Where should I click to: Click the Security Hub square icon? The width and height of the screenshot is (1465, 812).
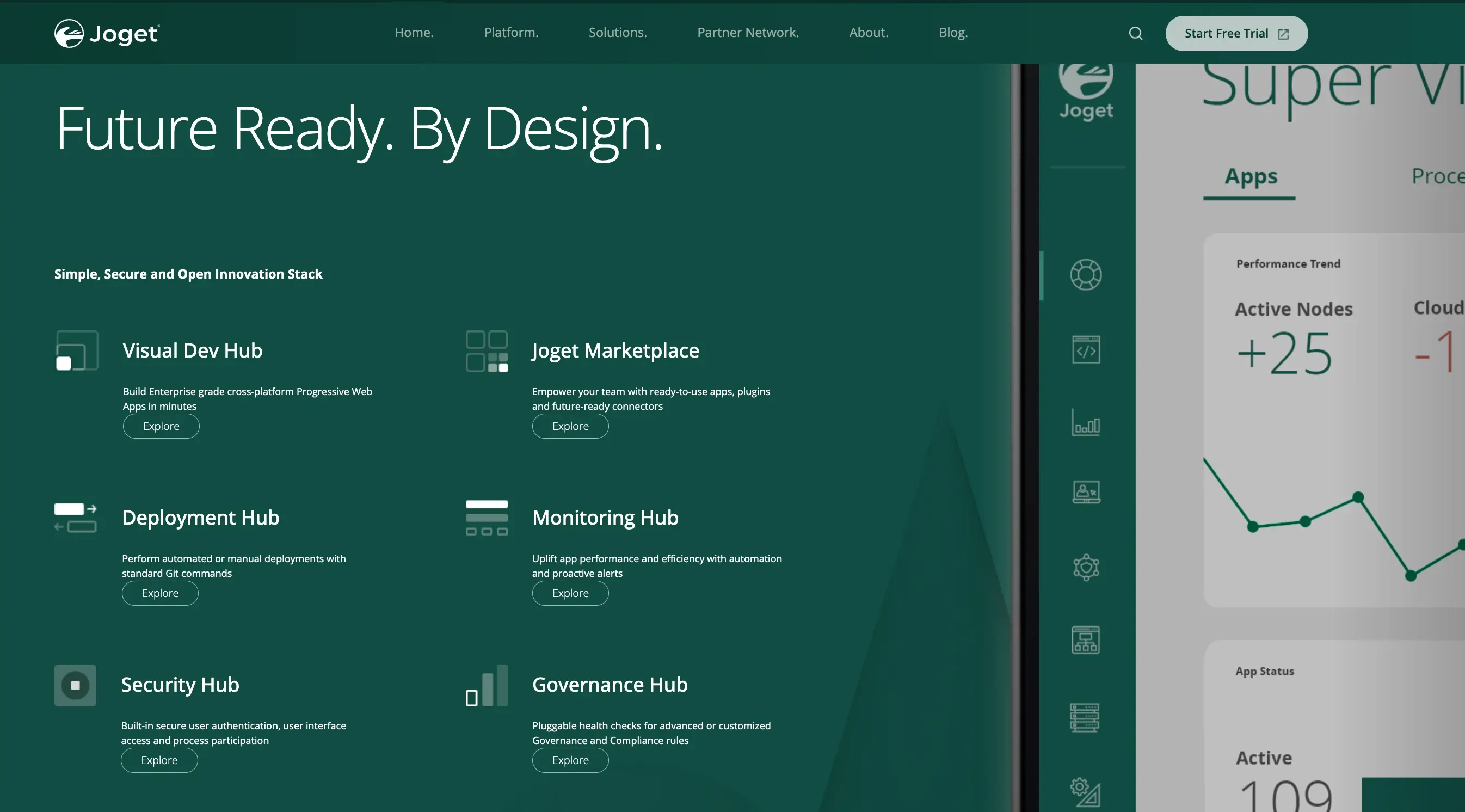coord(75,685)
